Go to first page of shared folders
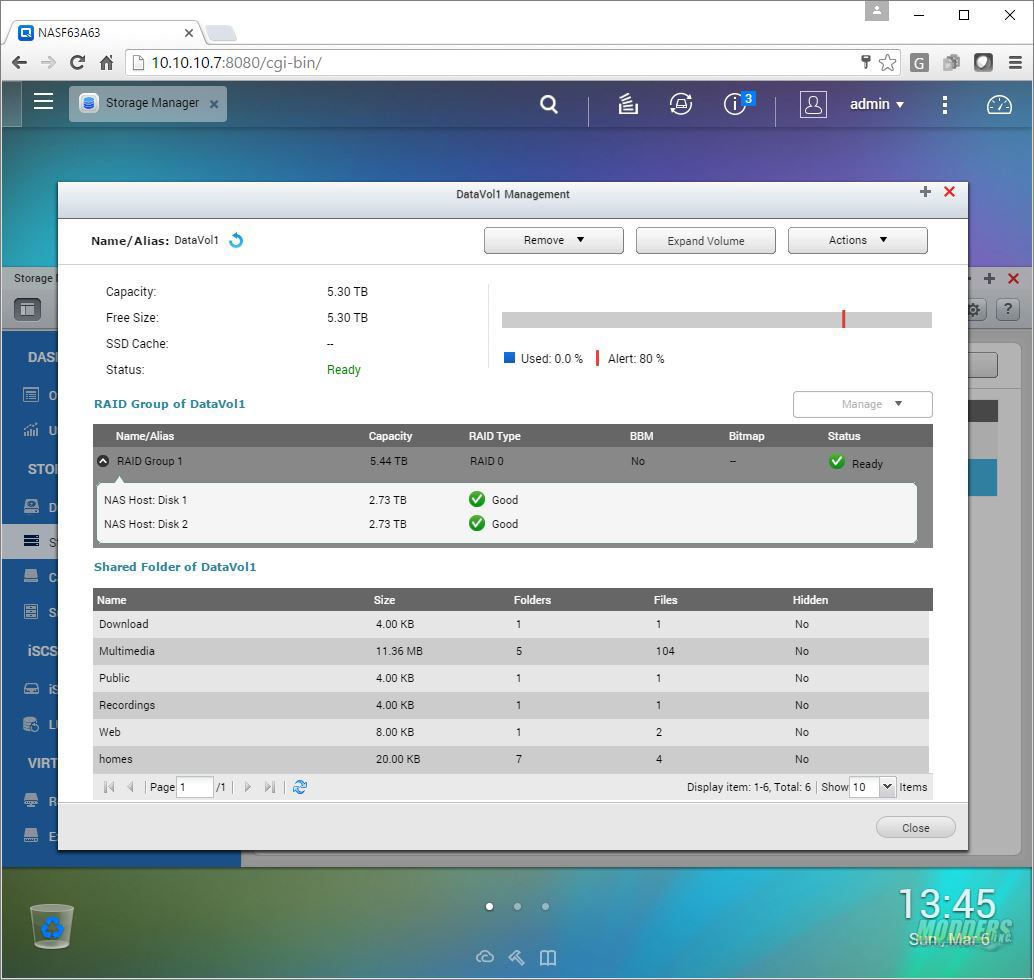 pos(109,787)
